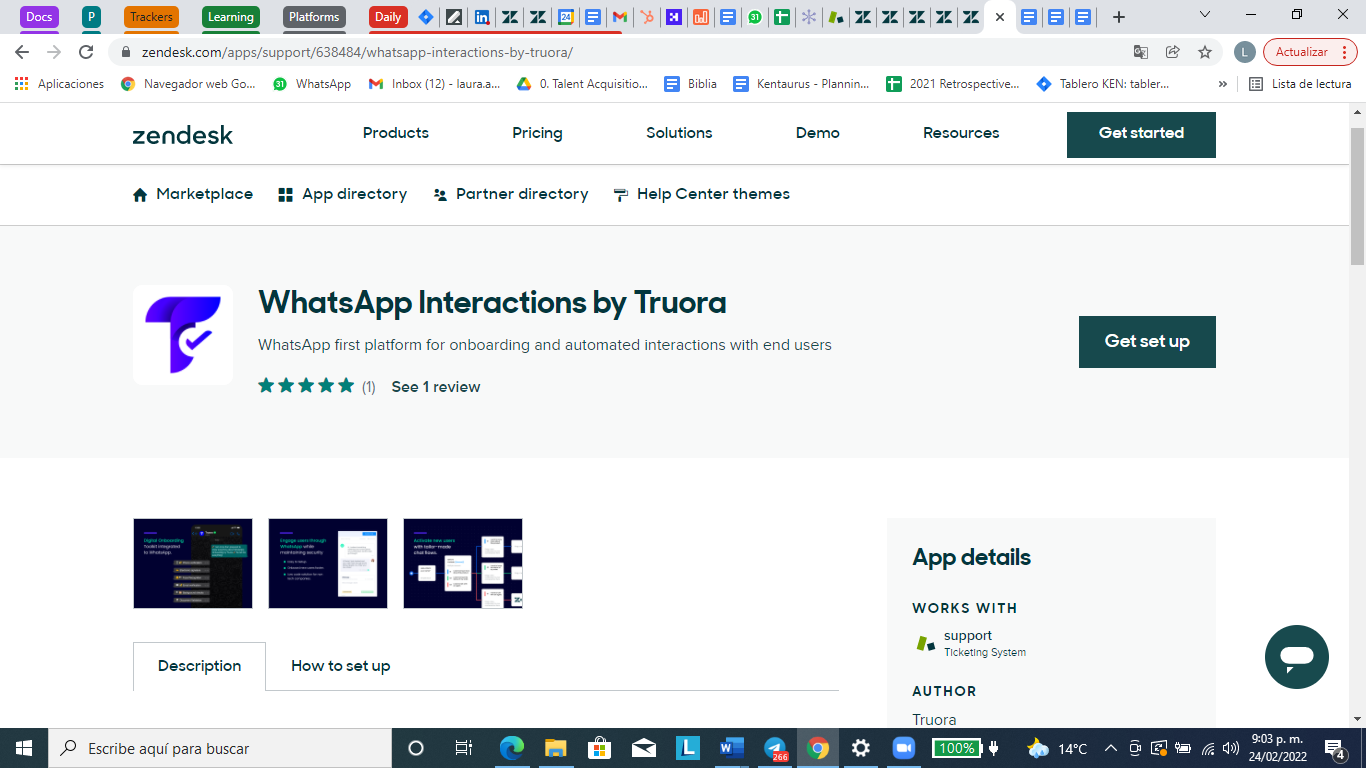Open the Lista de lectura reading list
Viewport: 1366px width, 768px height.
(x=1300, y=84)
